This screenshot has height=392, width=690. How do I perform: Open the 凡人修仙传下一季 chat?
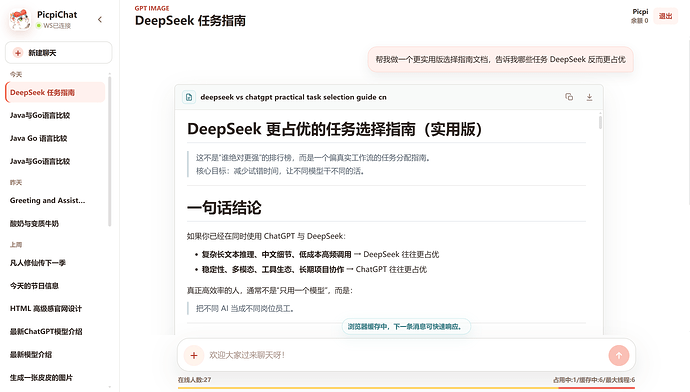pyautogui.click(x=55, y=263)
